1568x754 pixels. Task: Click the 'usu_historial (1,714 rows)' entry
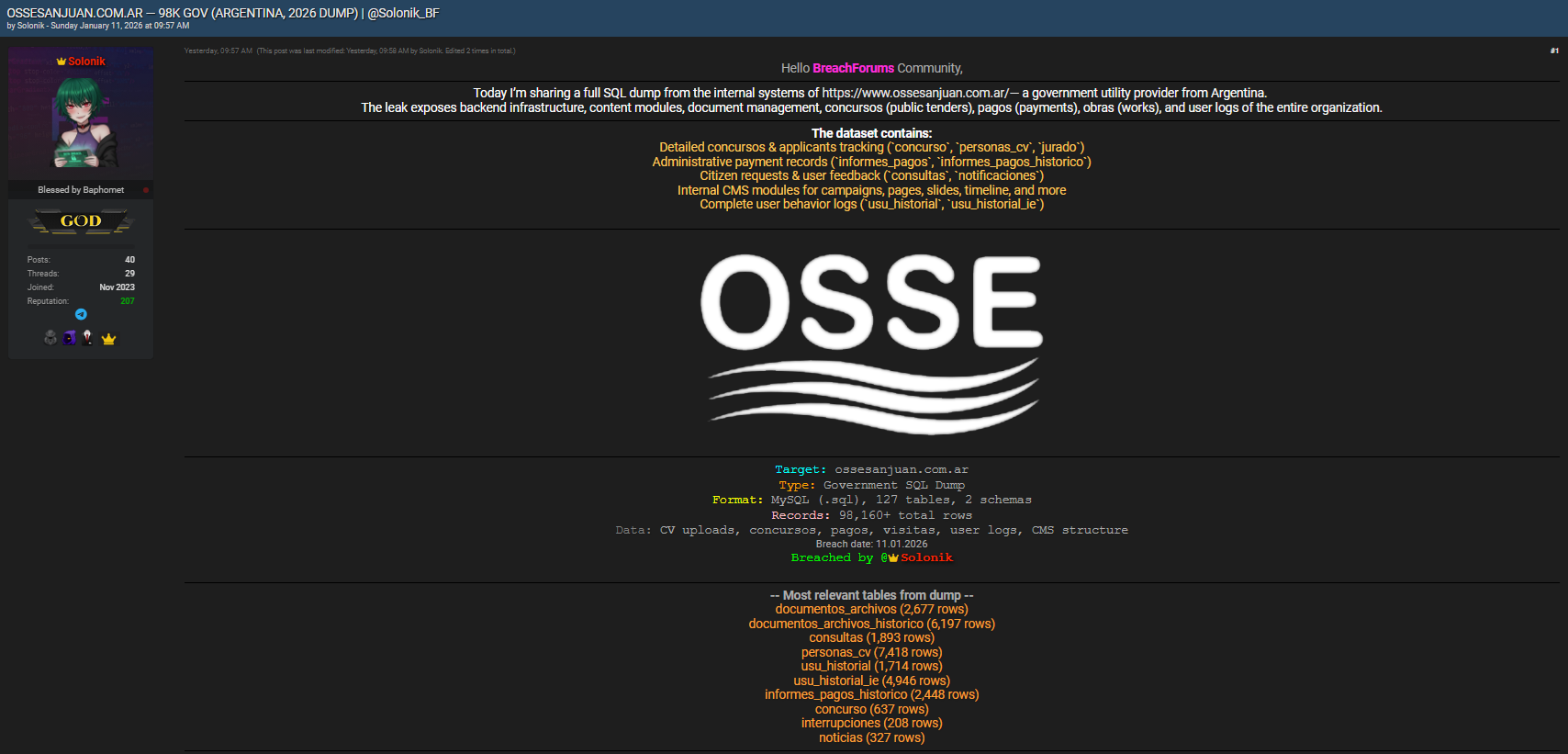[871, 666]
